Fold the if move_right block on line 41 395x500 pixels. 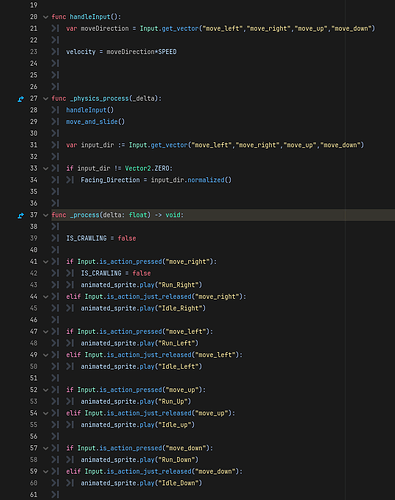pos(46,262)
